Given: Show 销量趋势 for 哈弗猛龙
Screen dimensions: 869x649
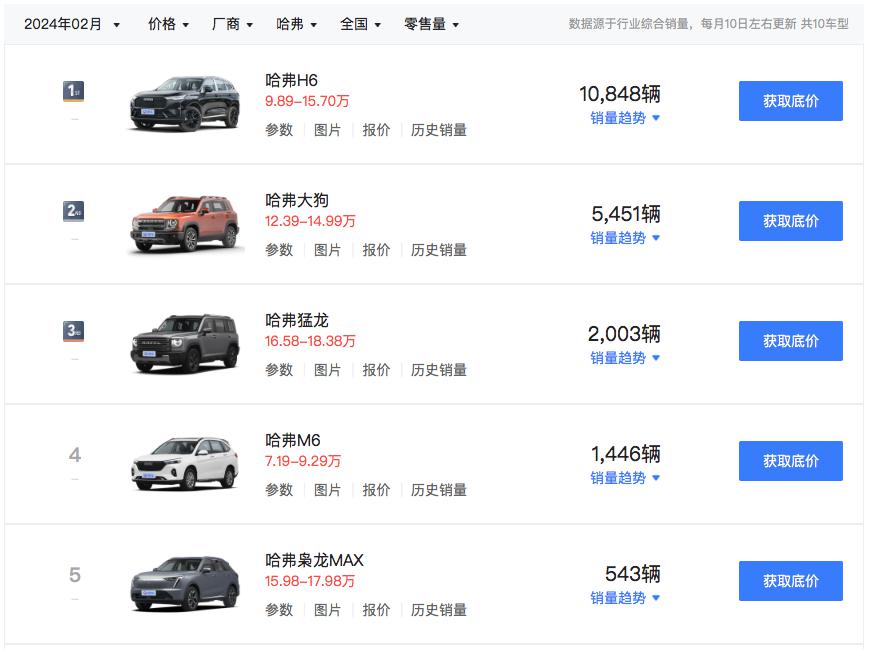Looking at the screenshot, I should 625,358.
